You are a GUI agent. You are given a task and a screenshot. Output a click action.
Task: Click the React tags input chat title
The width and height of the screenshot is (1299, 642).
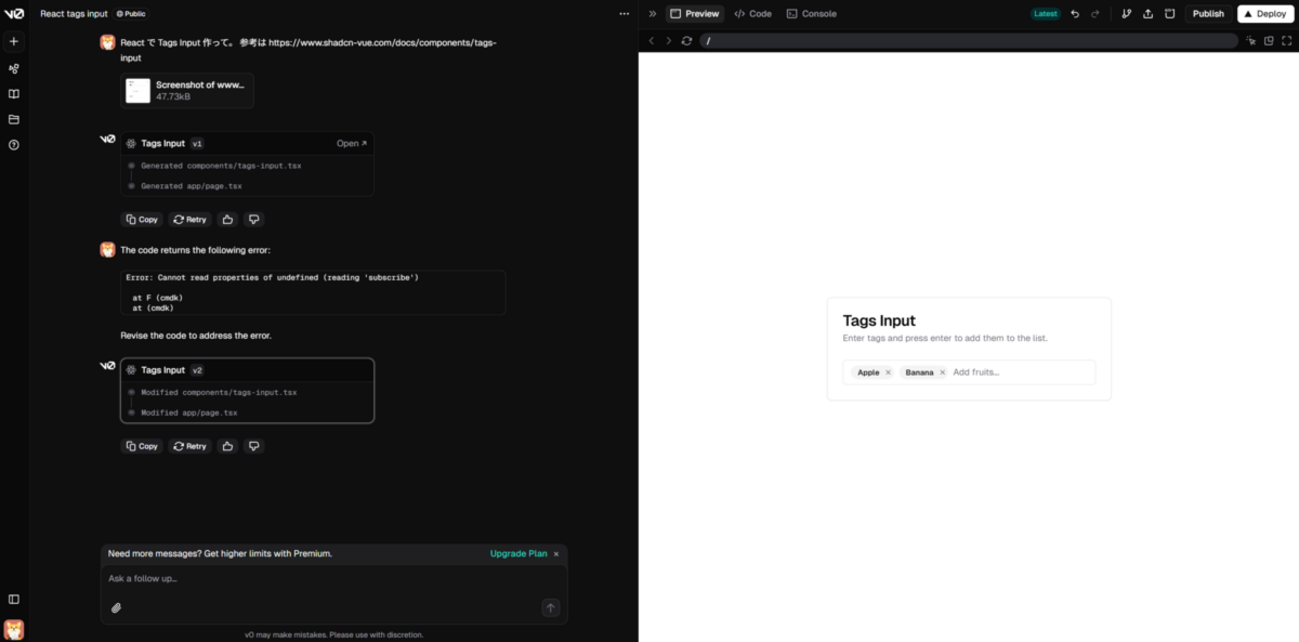coord(74,14)
